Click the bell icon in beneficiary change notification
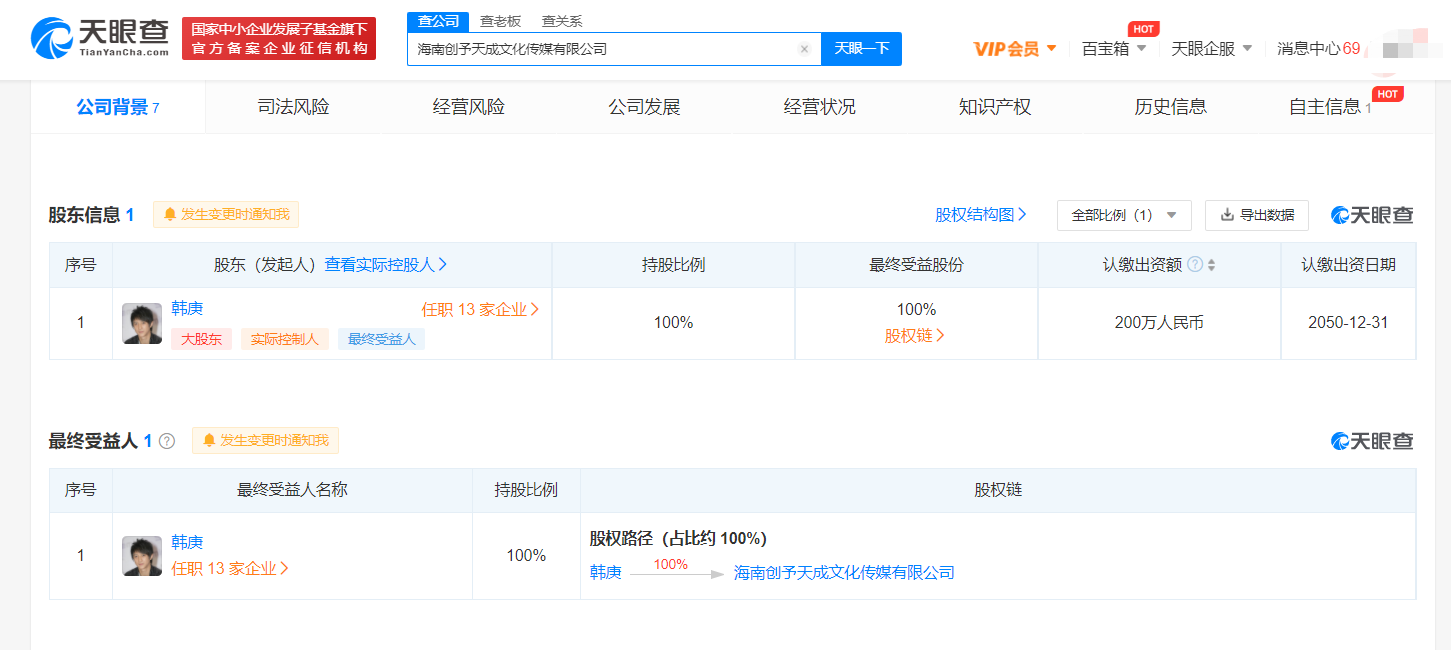This screenshot has width=1451, height=650. (209, 440)
